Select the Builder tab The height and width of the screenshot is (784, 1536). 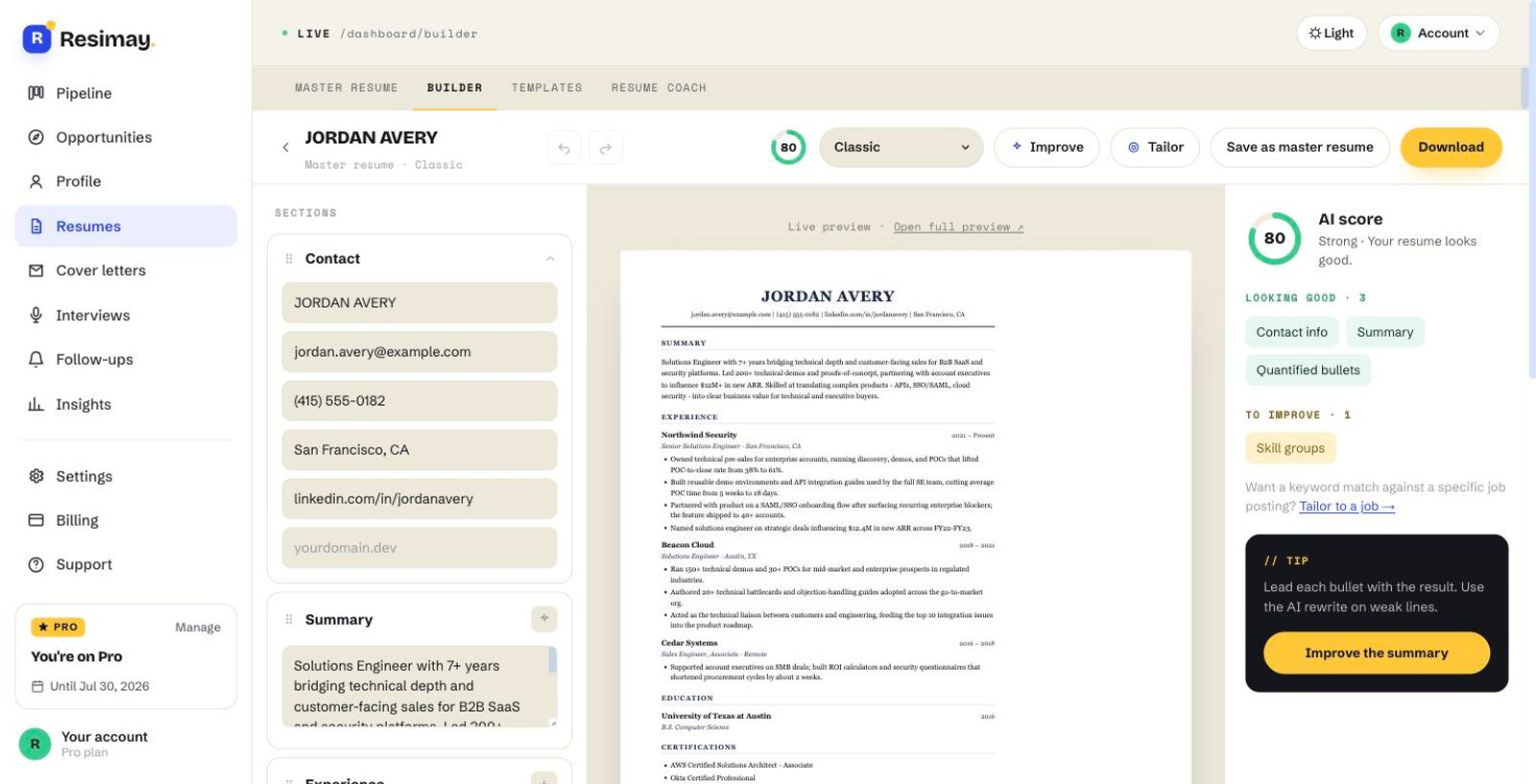(x=455, y=88)
